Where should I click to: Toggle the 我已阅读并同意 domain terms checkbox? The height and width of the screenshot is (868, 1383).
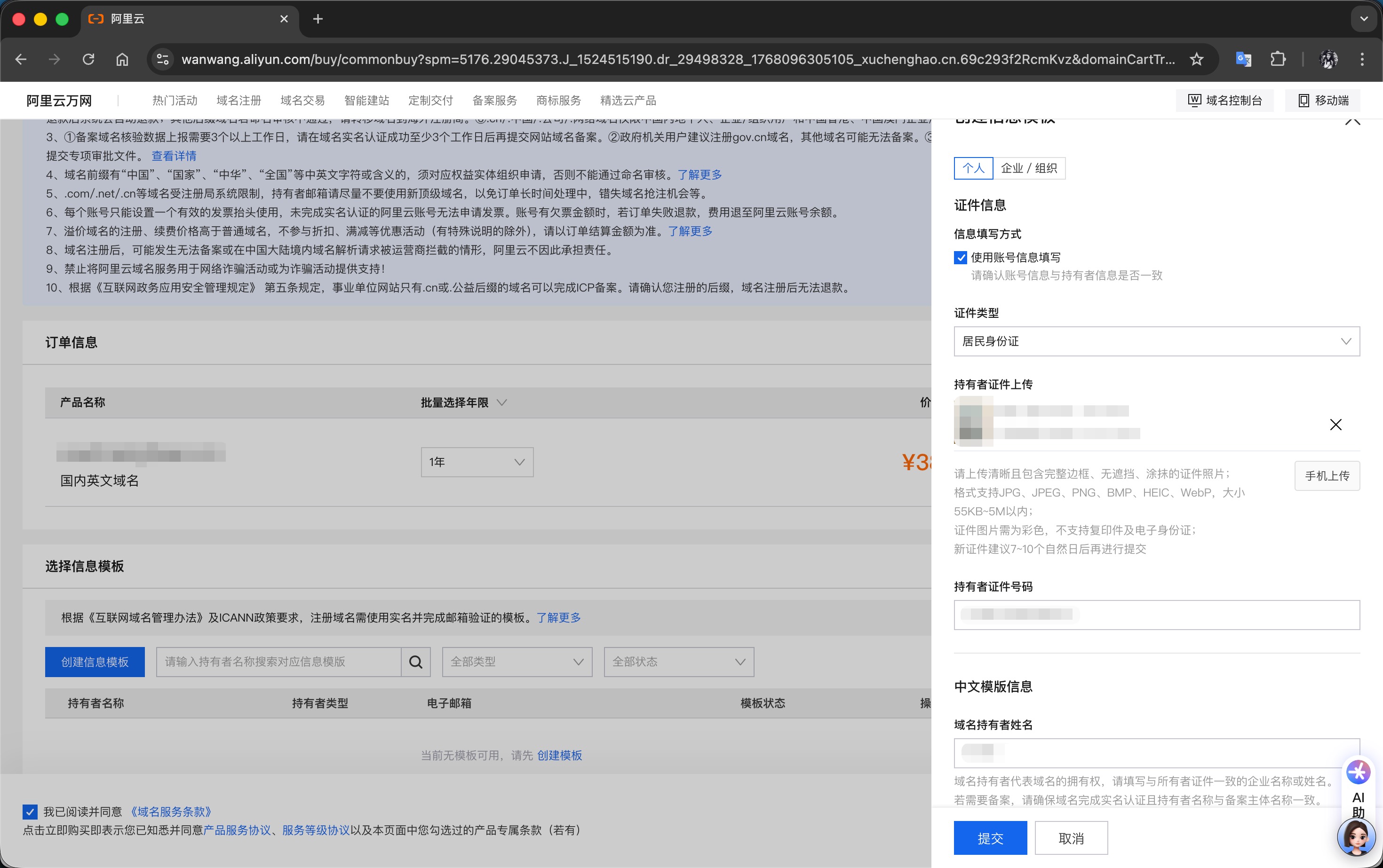point(30,811)
